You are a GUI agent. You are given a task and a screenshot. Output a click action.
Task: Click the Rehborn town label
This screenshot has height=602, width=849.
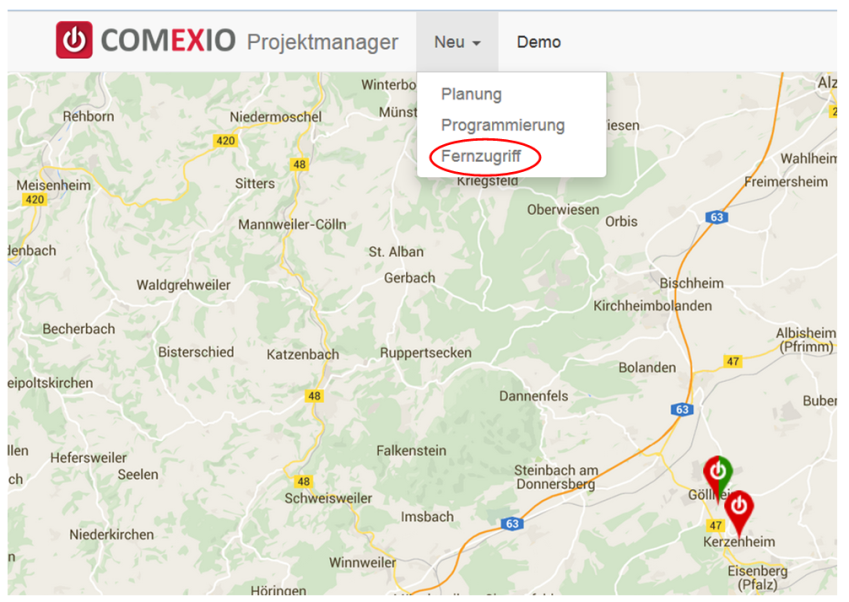pos(88,116)
